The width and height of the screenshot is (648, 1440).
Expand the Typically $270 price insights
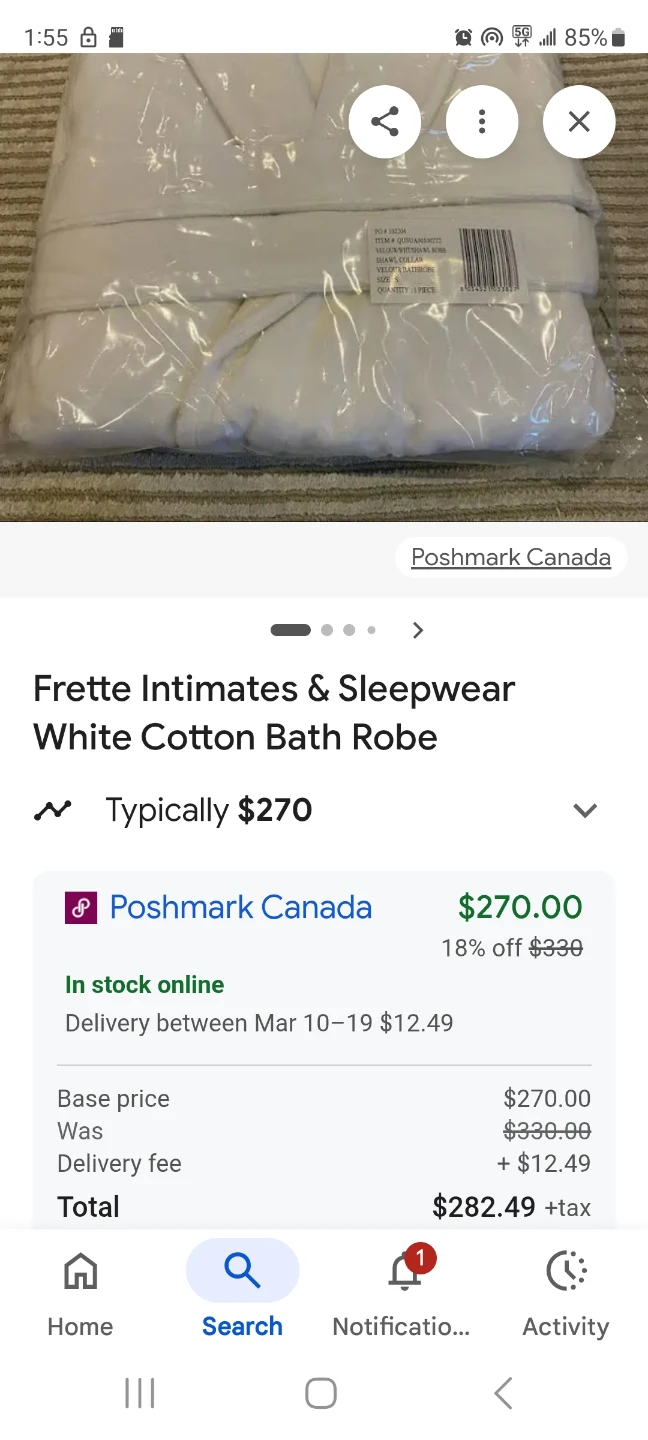point(585,810)
